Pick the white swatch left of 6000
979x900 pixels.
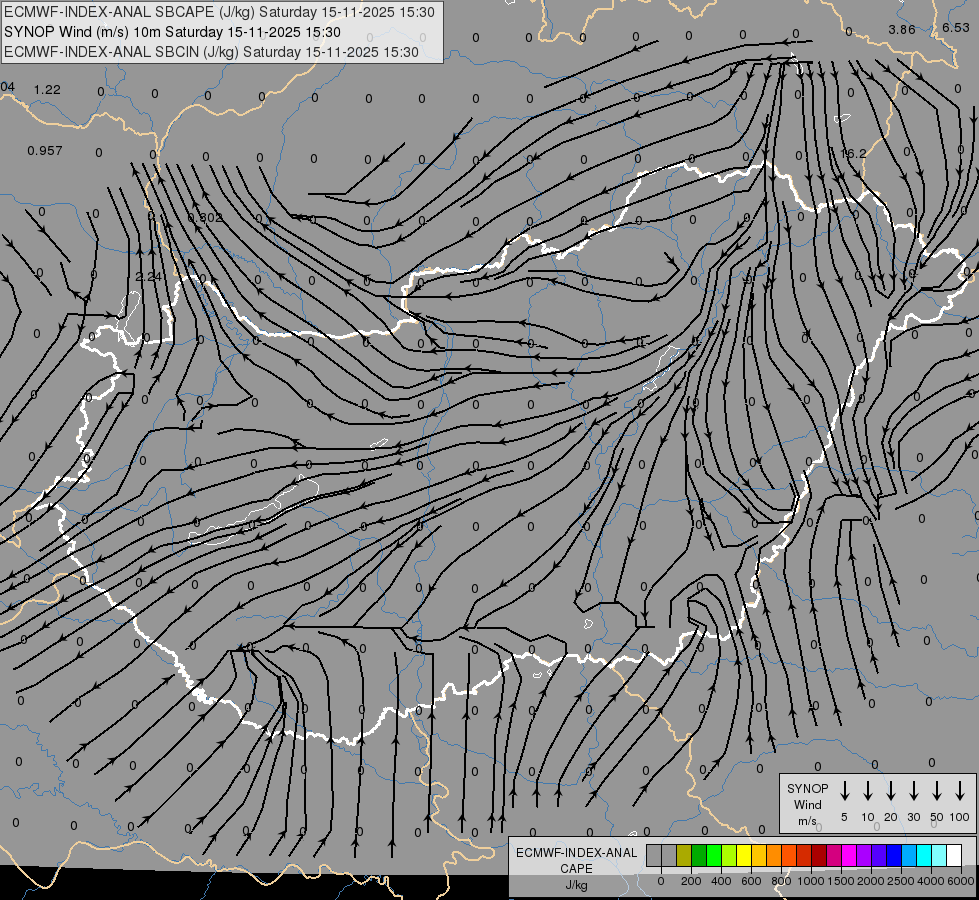955,856
